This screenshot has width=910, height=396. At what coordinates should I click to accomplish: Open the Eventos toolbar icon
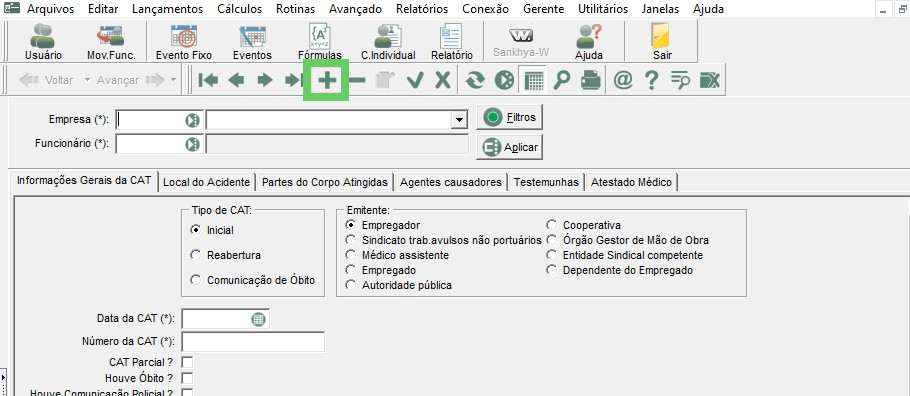(x=252, y=42)
